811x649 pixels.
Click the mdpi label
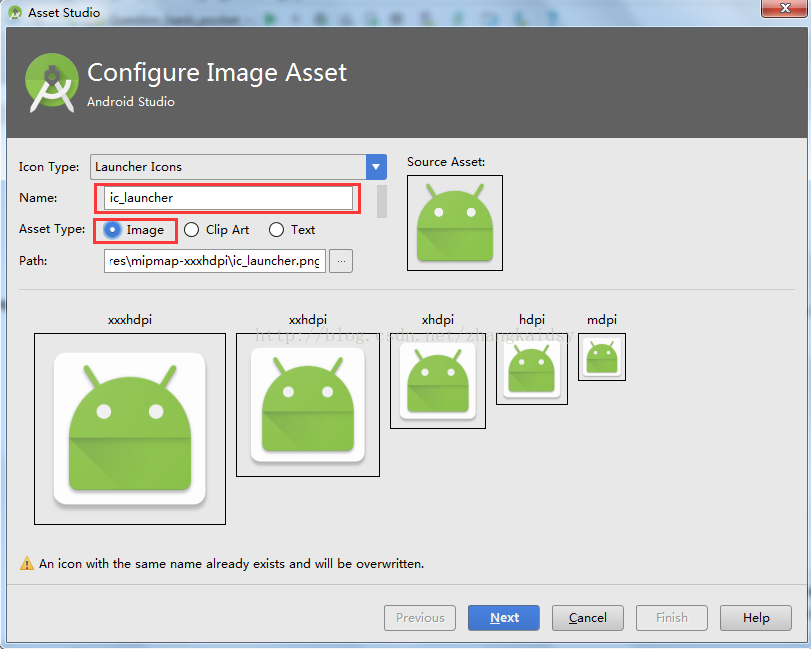602,320
